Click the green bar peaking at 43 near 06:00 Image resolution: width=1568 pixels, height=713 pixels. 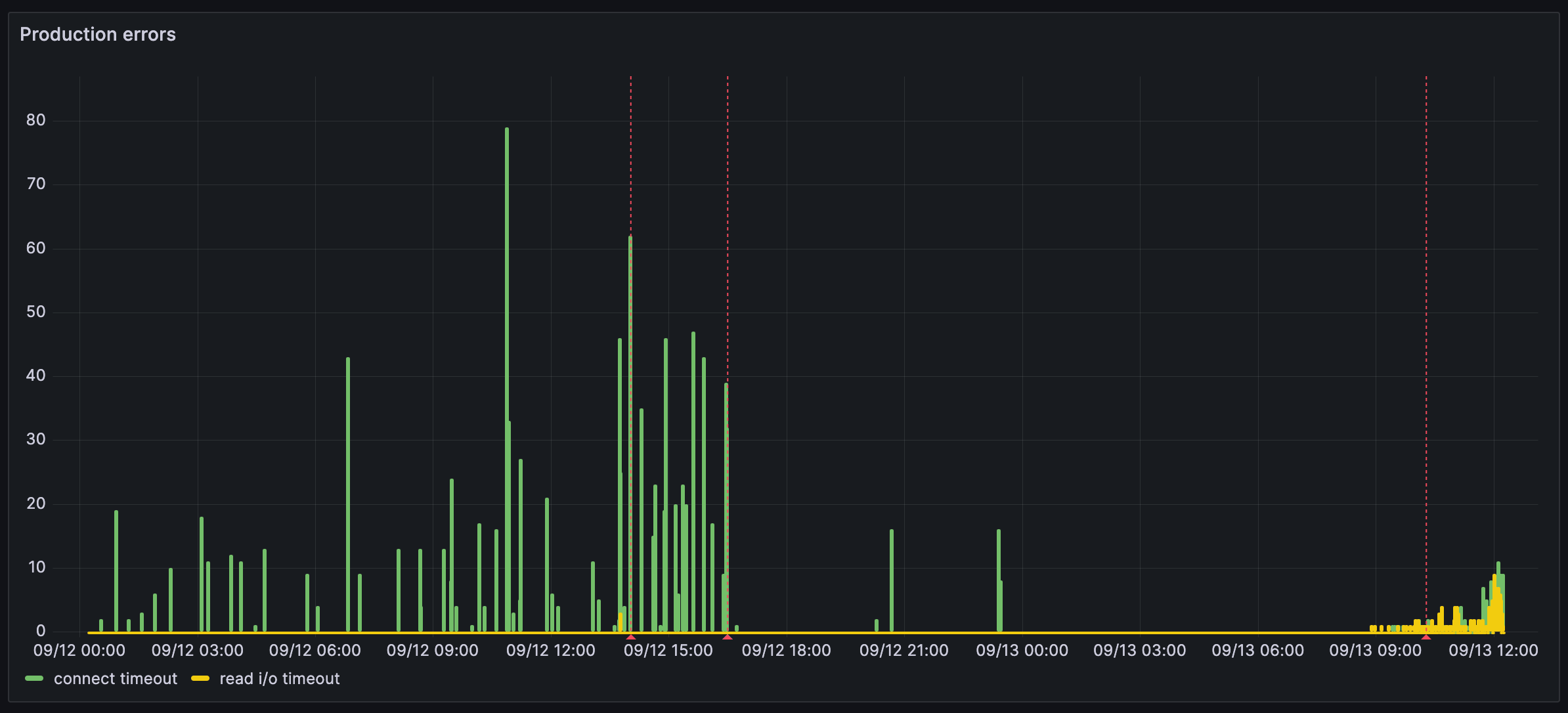click(348, 494)
